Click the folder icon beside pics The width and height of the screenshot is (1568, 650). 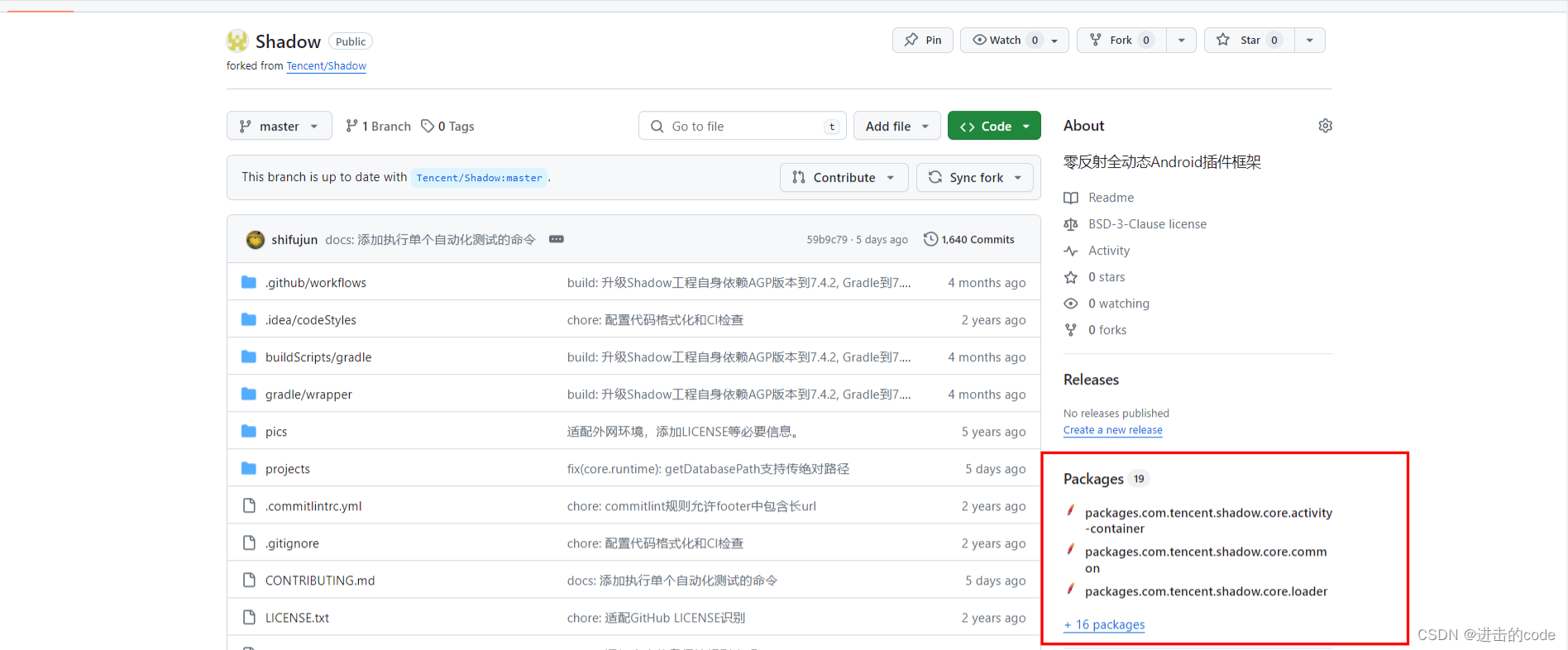249,431
